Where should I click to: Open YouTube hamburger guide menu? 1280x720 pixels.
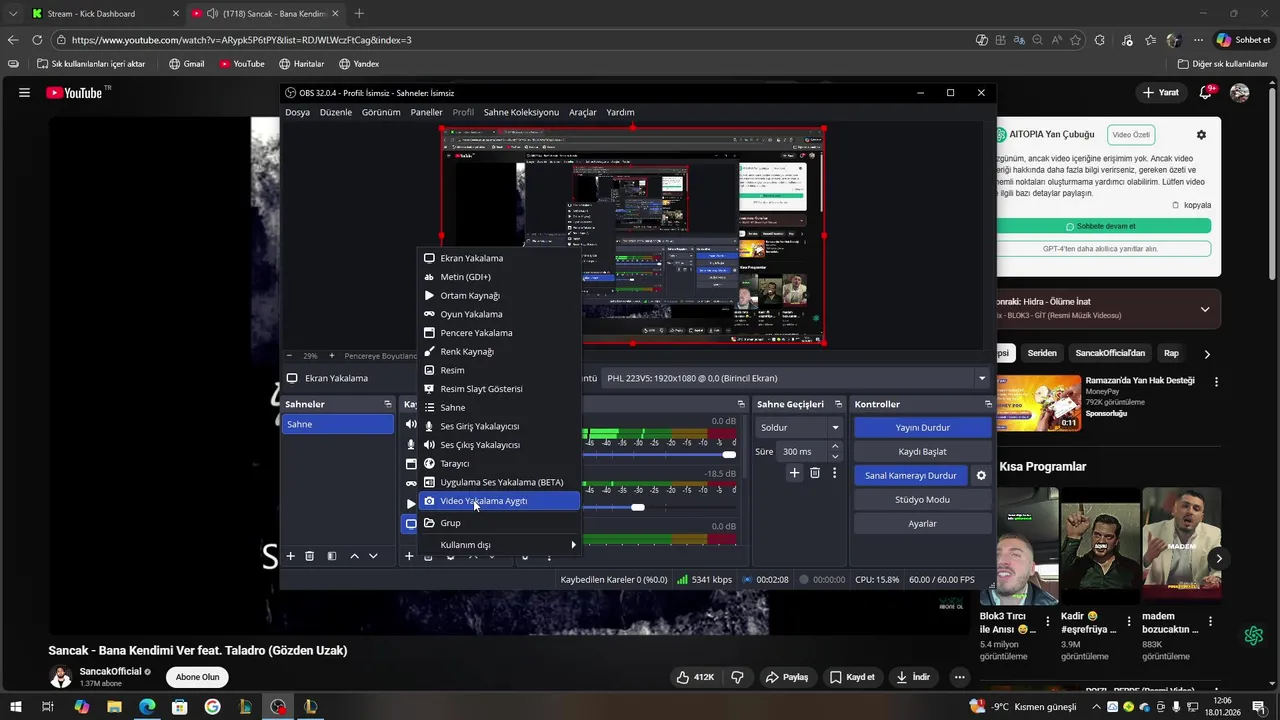pos(24,93)
